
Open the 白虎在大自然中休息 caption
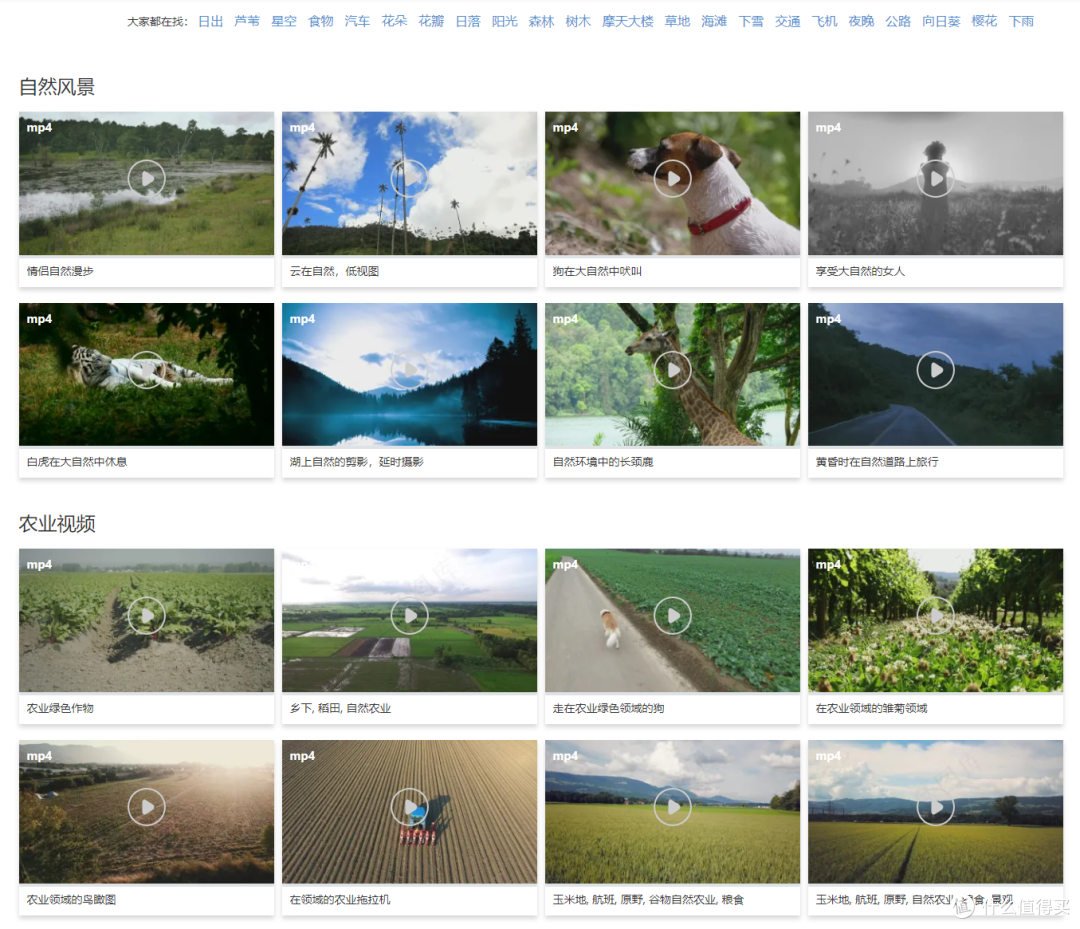click(76, 462)
